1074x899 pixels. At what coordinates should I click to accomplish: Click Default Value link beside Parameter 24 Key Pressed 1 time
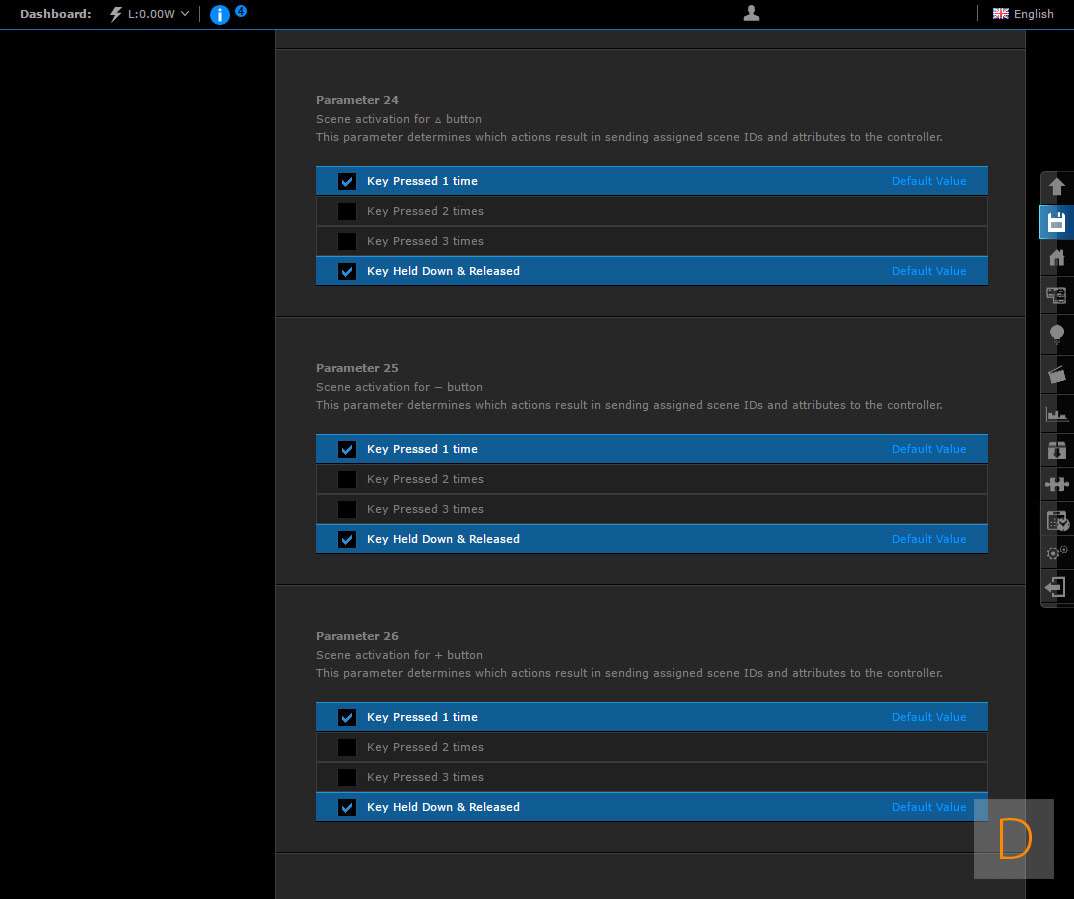click(x=928, y=181)
